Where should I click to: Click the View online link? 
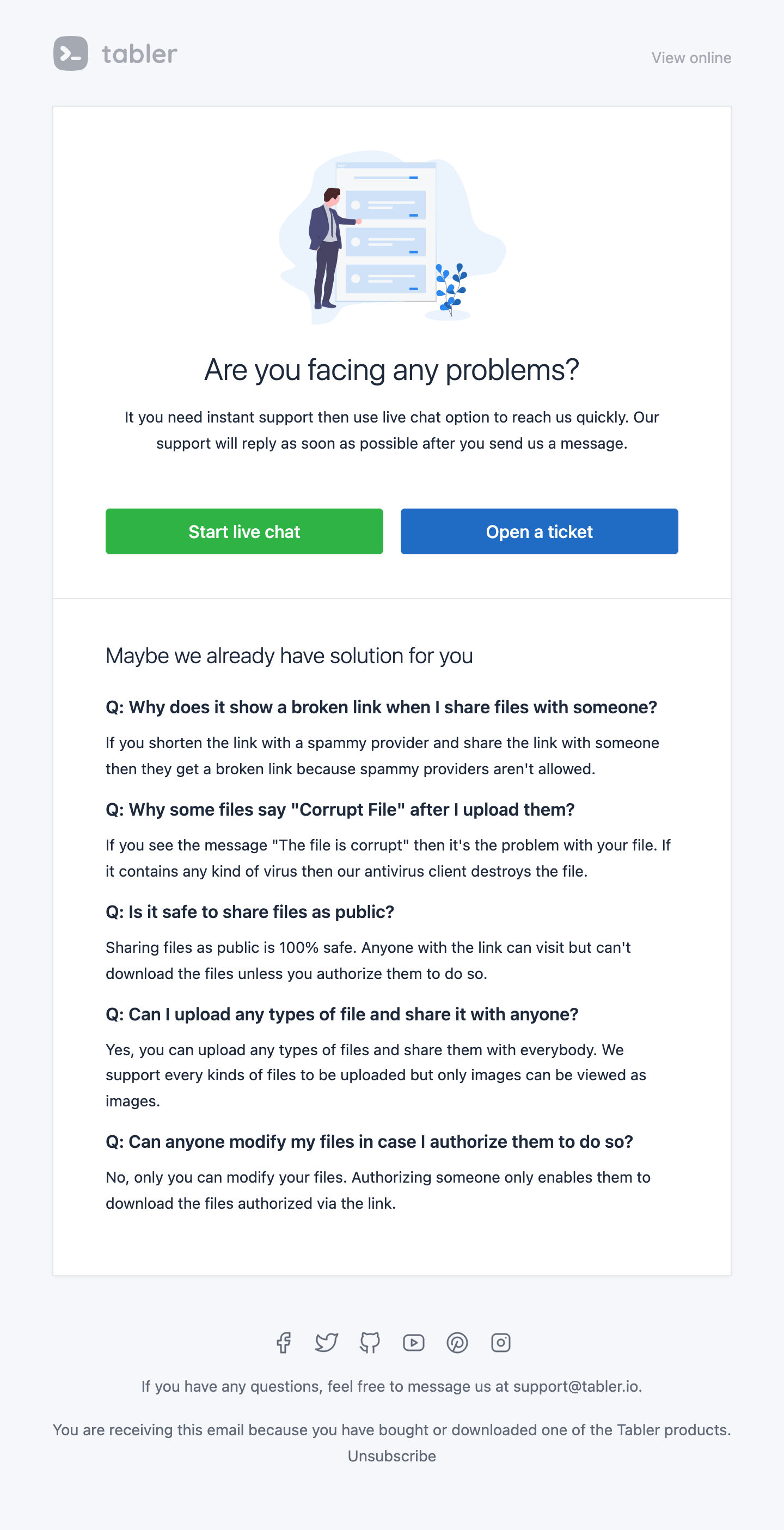691,58
